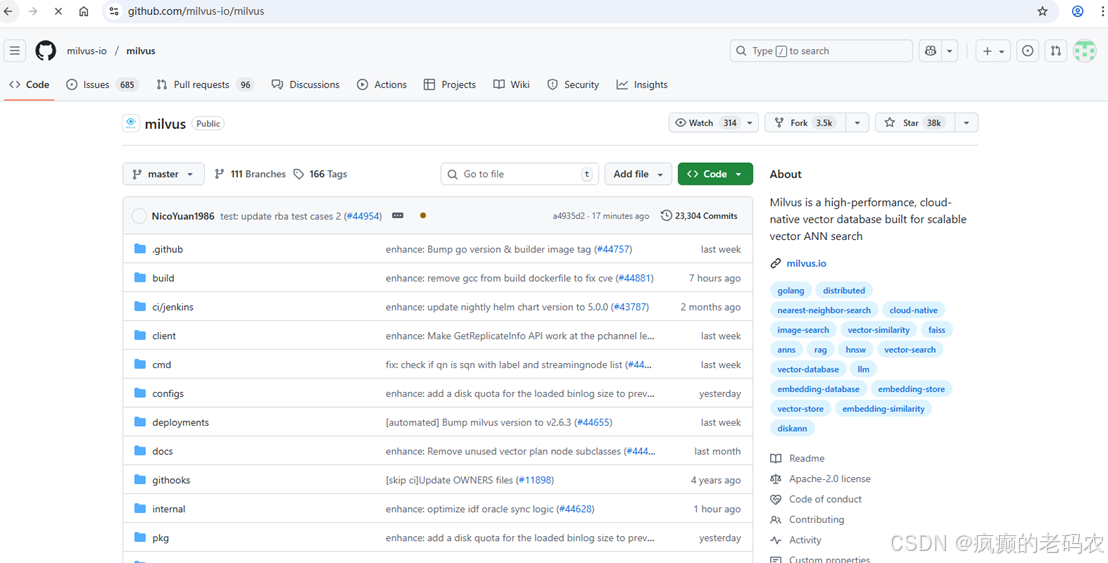Open the Security tab
Screen dimensions: 1108x563
pyautogui.click(x=573, y=85)
